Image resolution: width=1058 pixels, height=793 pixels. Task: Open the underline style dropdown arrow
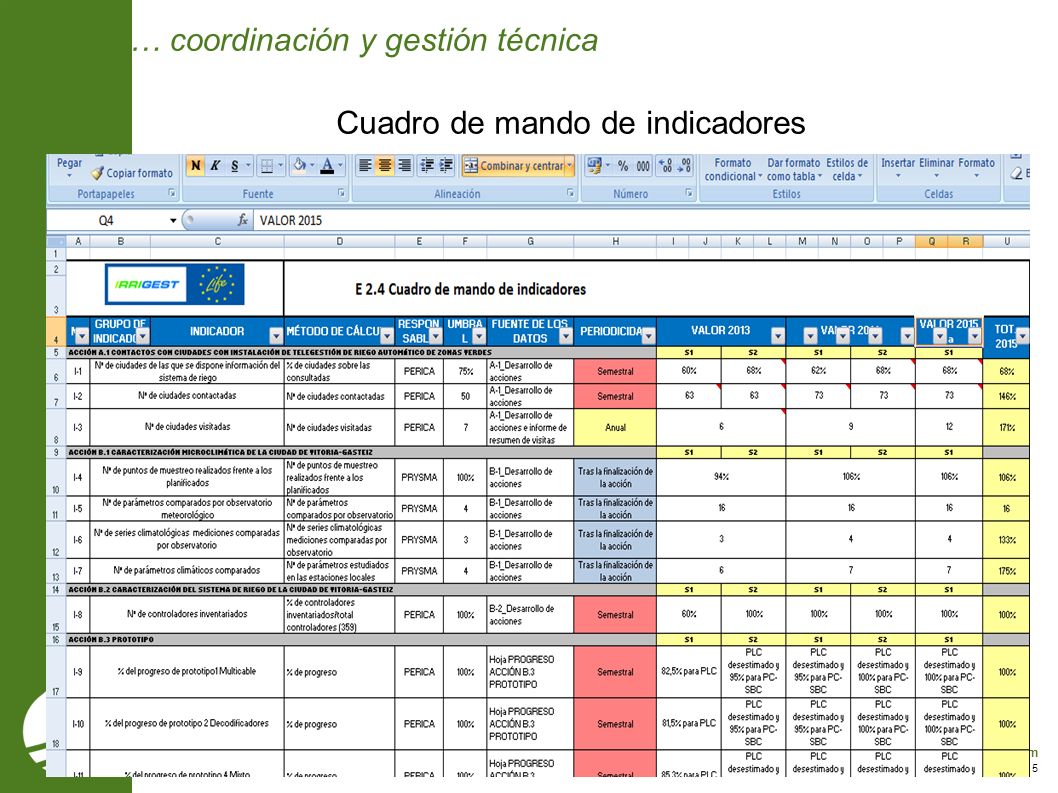click(x=248, y=165)
